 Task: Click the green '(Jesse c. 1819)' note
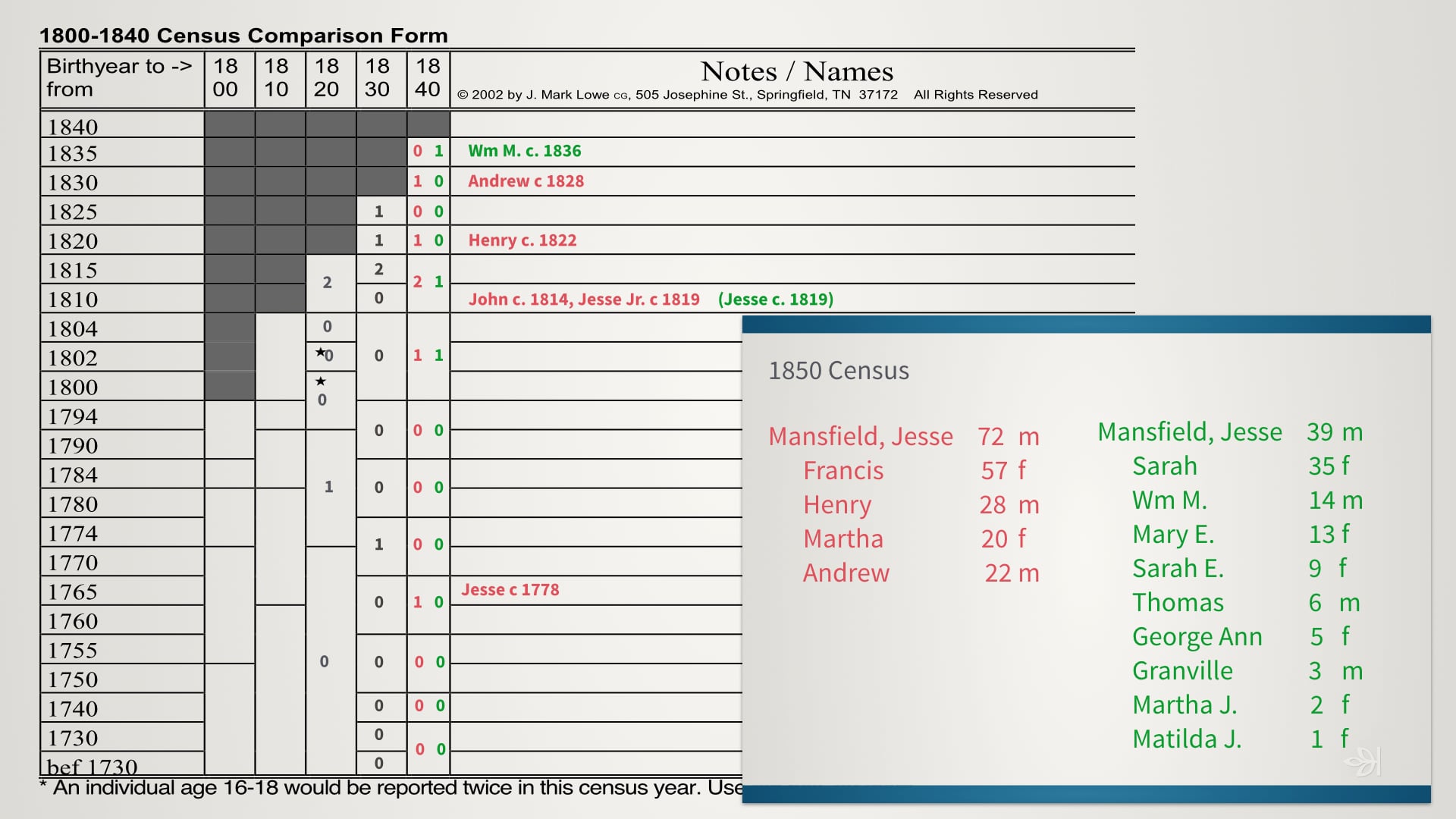775,300
